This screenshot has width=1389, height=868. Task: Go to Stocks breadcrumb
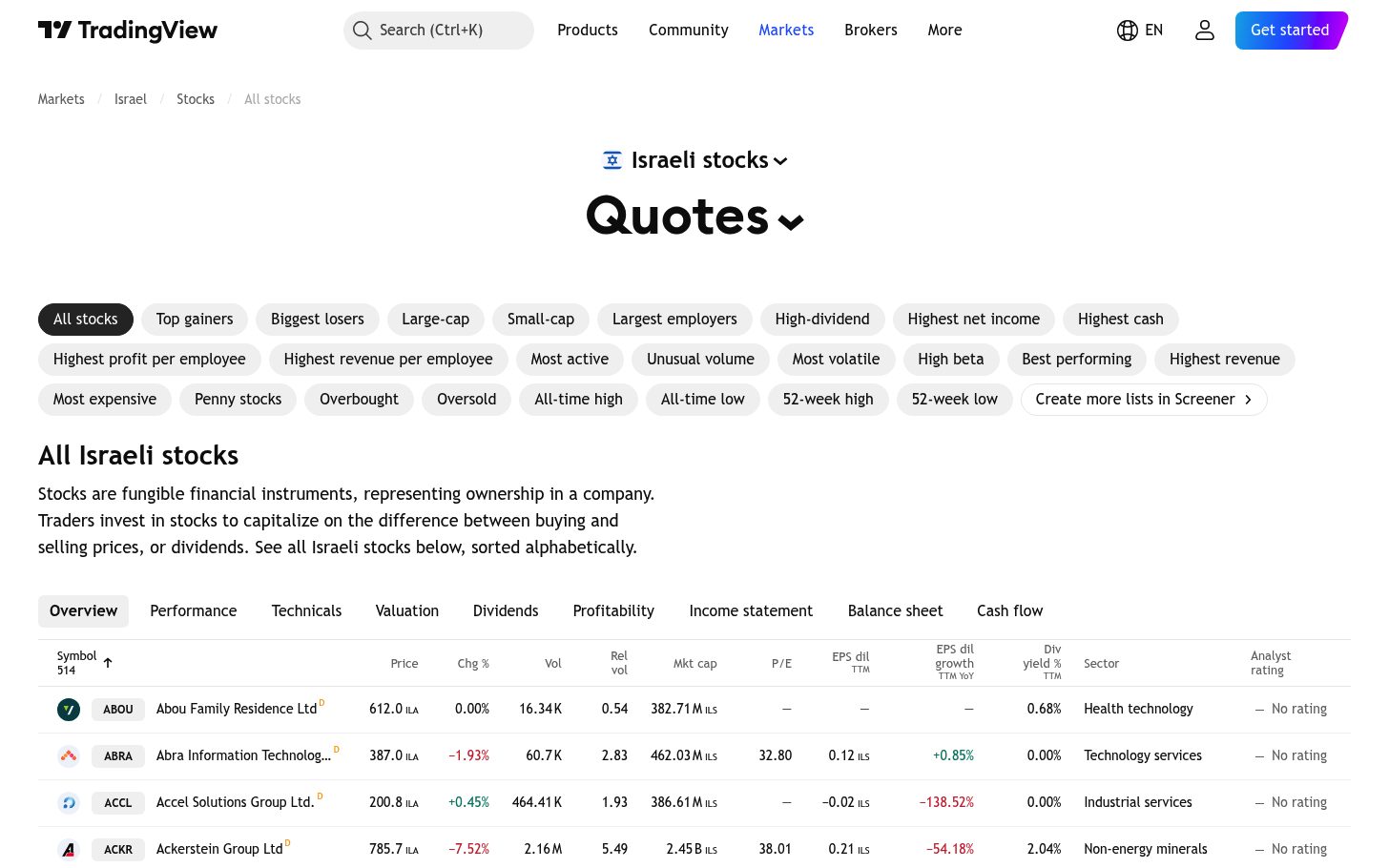pos(196,99)
